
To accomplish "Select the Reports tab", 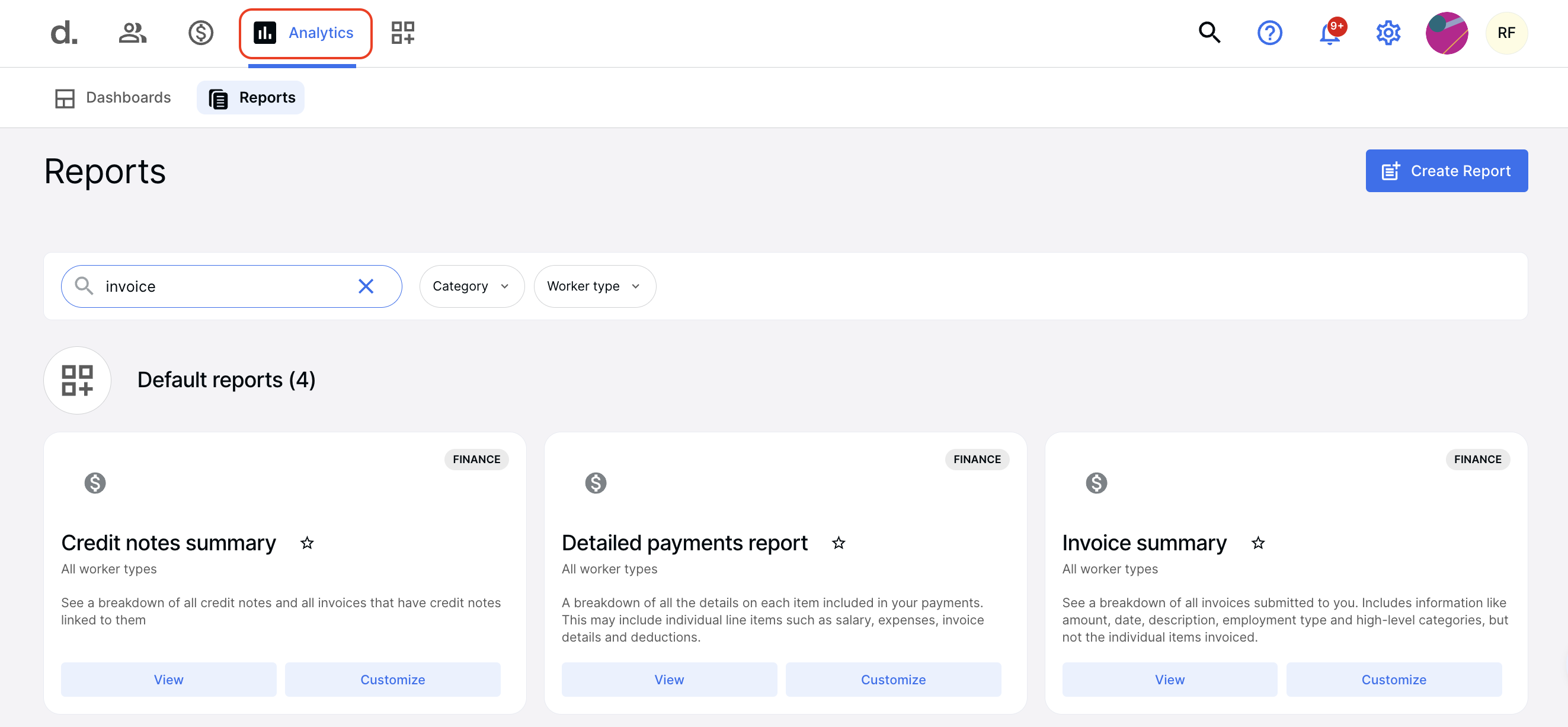I will coord(250,97).
